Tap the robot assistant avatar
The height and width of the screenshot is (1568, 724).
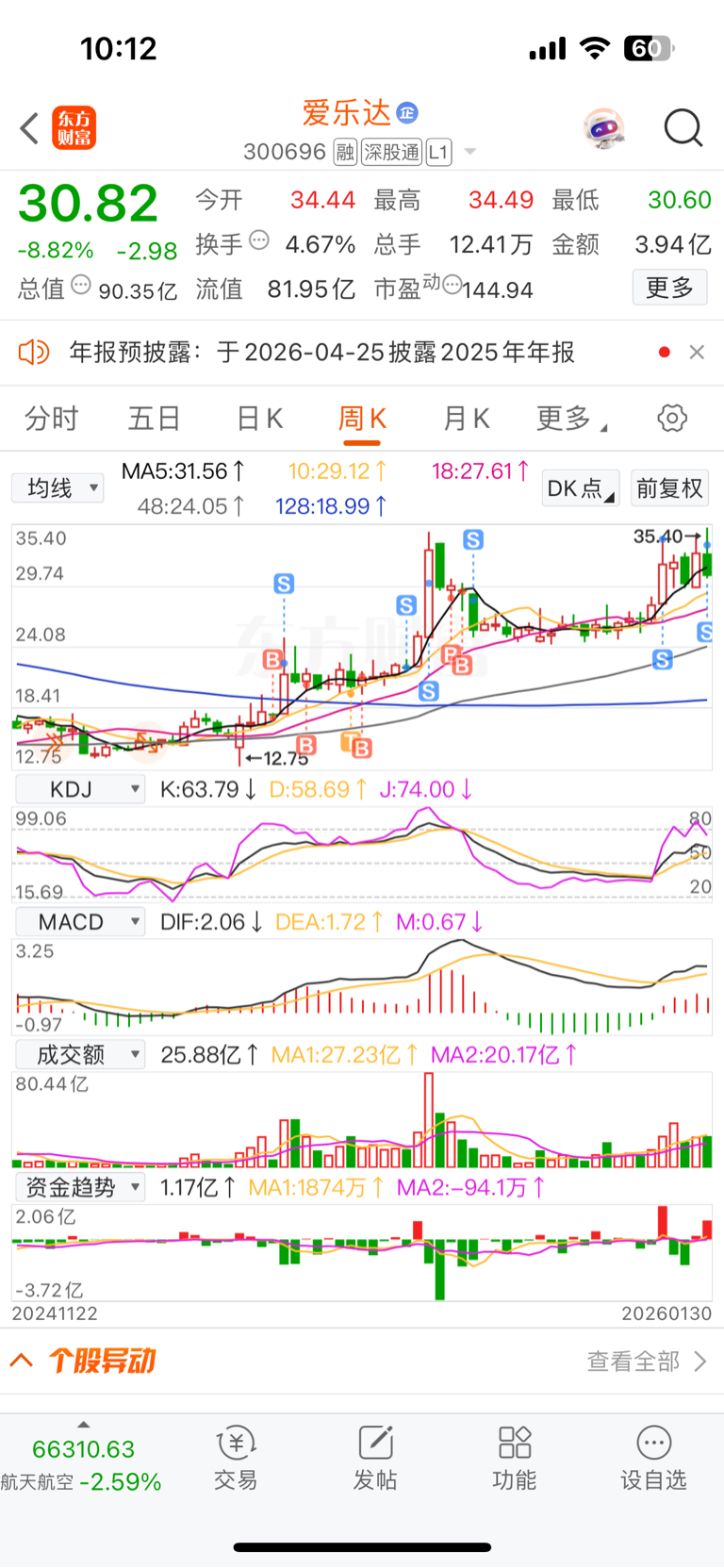point(604,128)
